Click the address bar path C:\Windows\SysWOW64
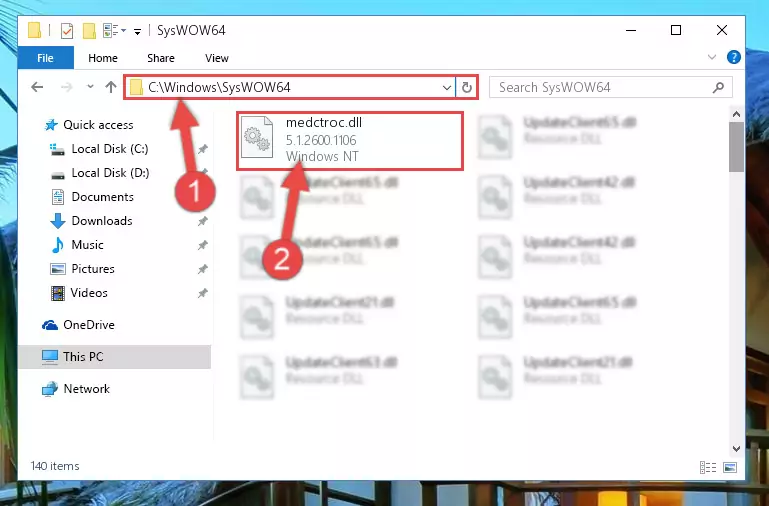Image resolution: width=769 pixels, height=506 pixels. pyautogui.click(x=219, y=87)
